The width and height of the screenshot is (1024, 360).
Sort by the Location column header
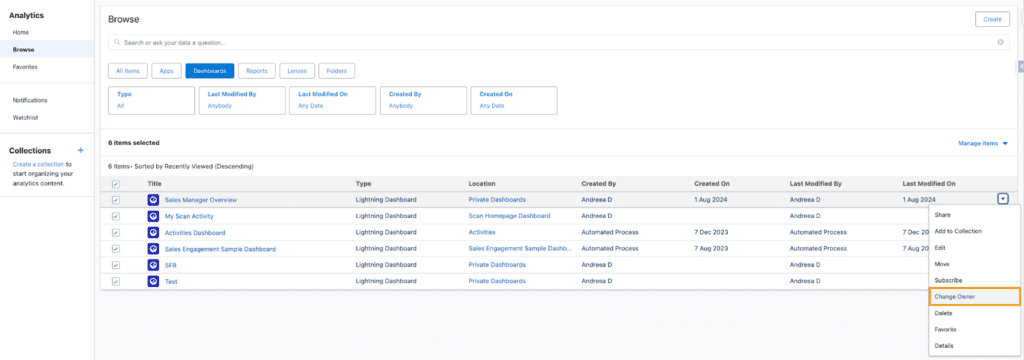click(482, 184)
